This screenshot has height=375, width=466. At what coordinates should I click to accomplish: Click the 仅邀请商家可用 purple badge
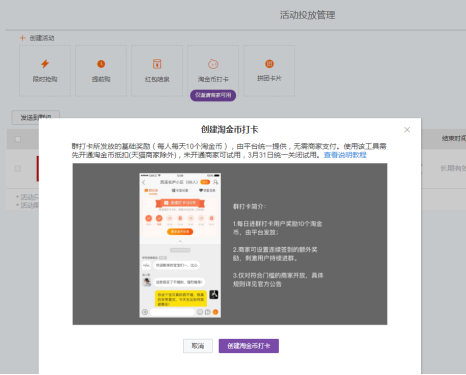pos(213,95)
